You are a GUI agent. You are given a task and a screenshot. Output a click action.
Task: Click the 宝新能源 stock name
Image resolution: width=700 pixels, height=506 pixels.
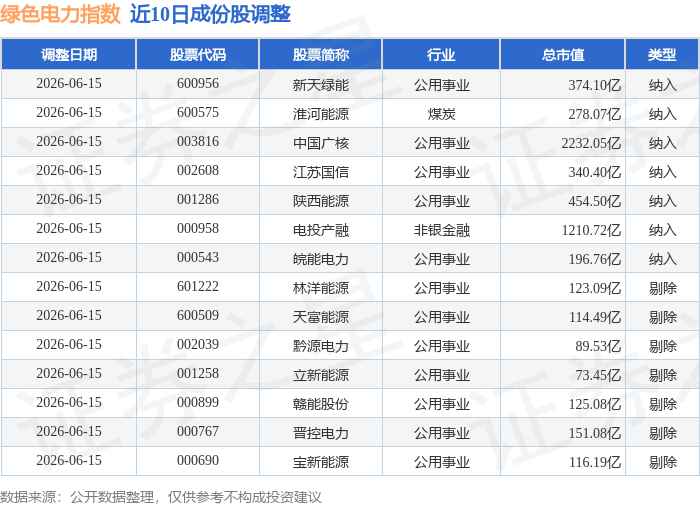(x=321, y=462)
